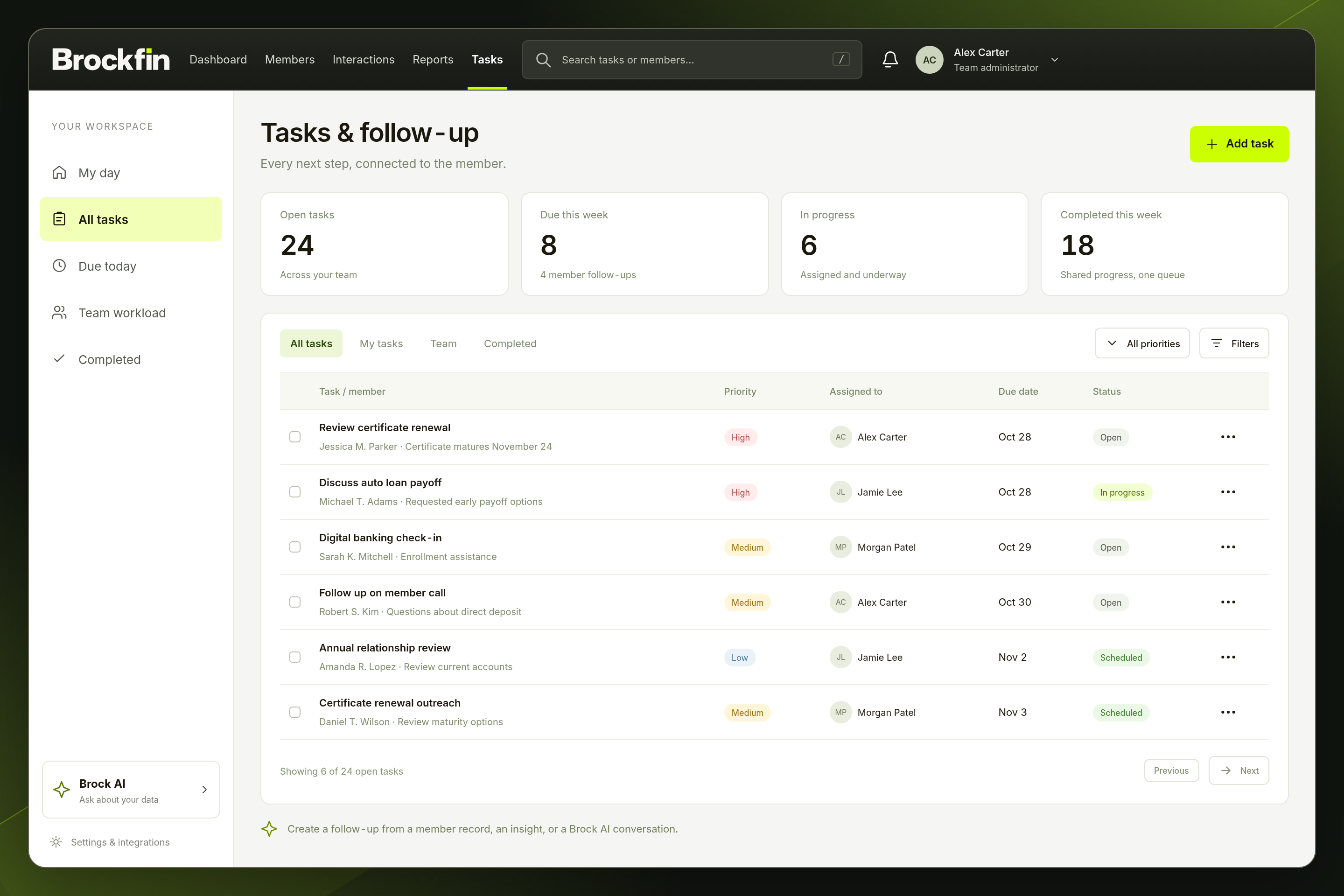
Task: Open the Filters menu
Action: click(x=1234, y=343)
